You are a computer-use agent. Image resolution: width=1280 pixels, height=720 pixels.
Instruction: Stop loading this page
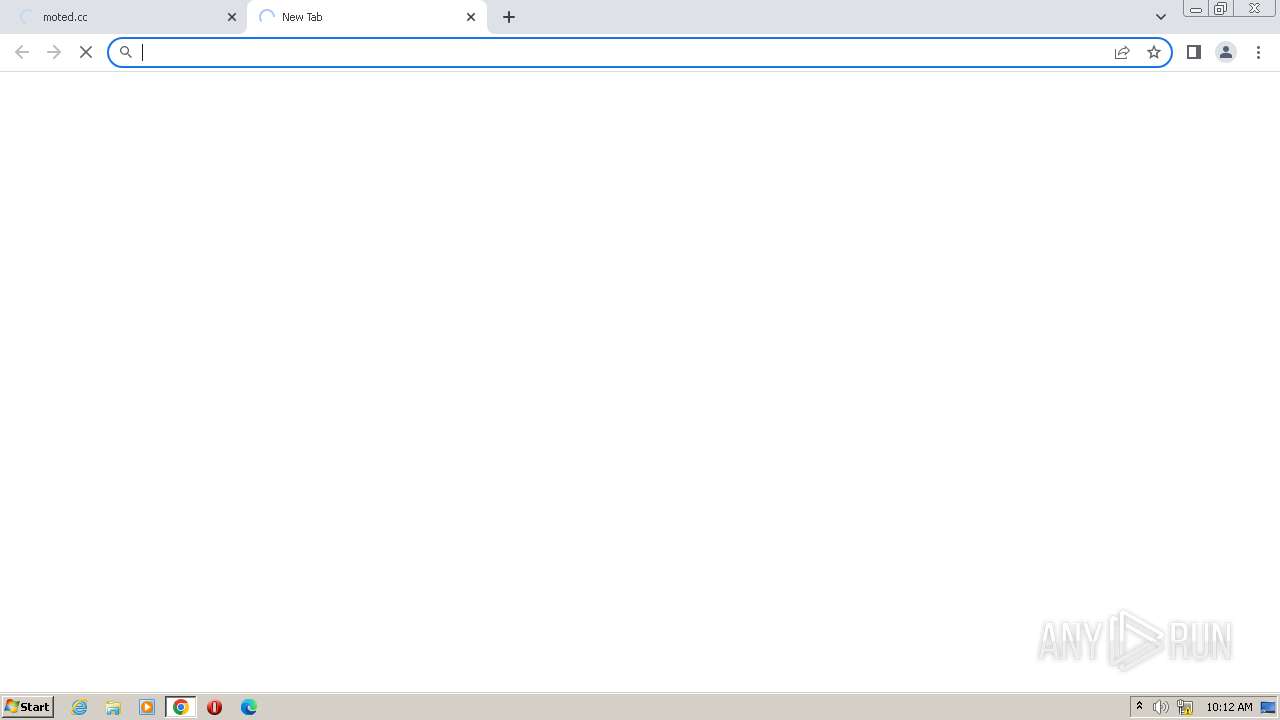click(x=86, y=52)
